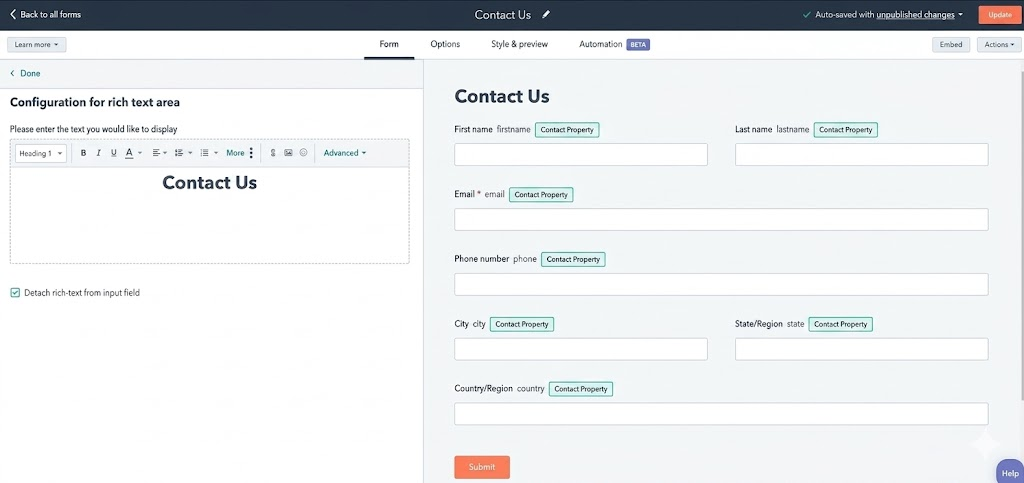The height and width of the screenshot is (483, 1024).
Task: Go back to all forms
Action: 45,14
